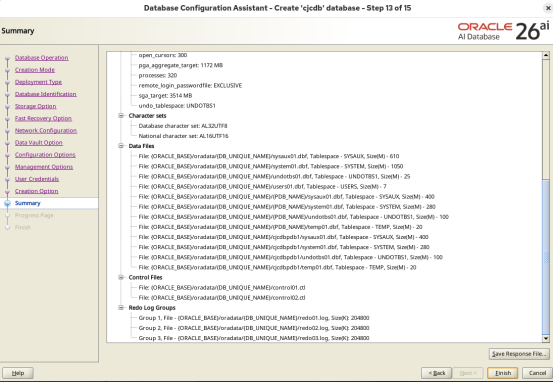Select 'National character set: AL16UTF16' row
The height and width of the screenshot is (382, 554).
coord(183,136)
